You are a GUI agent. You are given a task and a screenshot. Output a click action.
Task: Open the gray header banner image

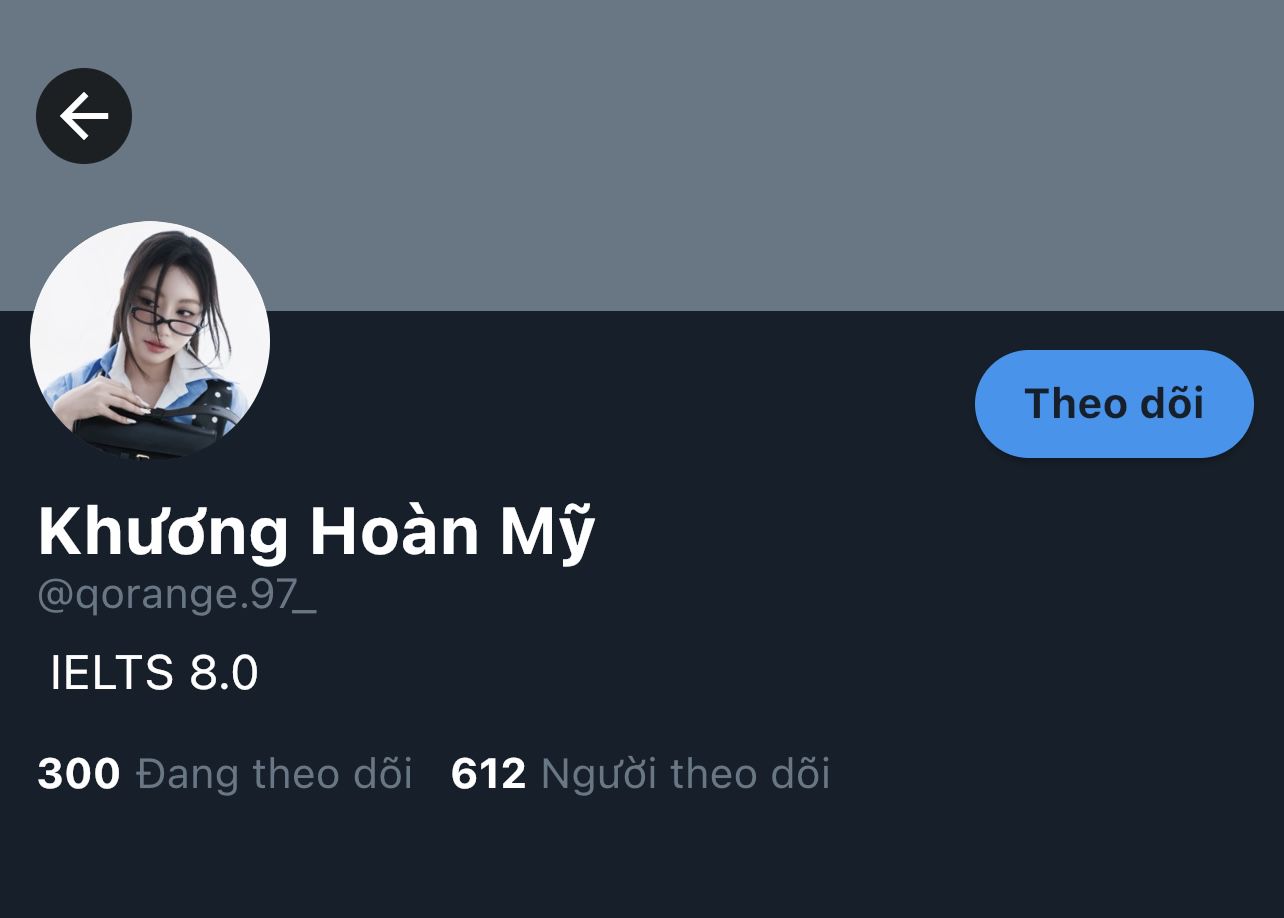click(642, 155)
